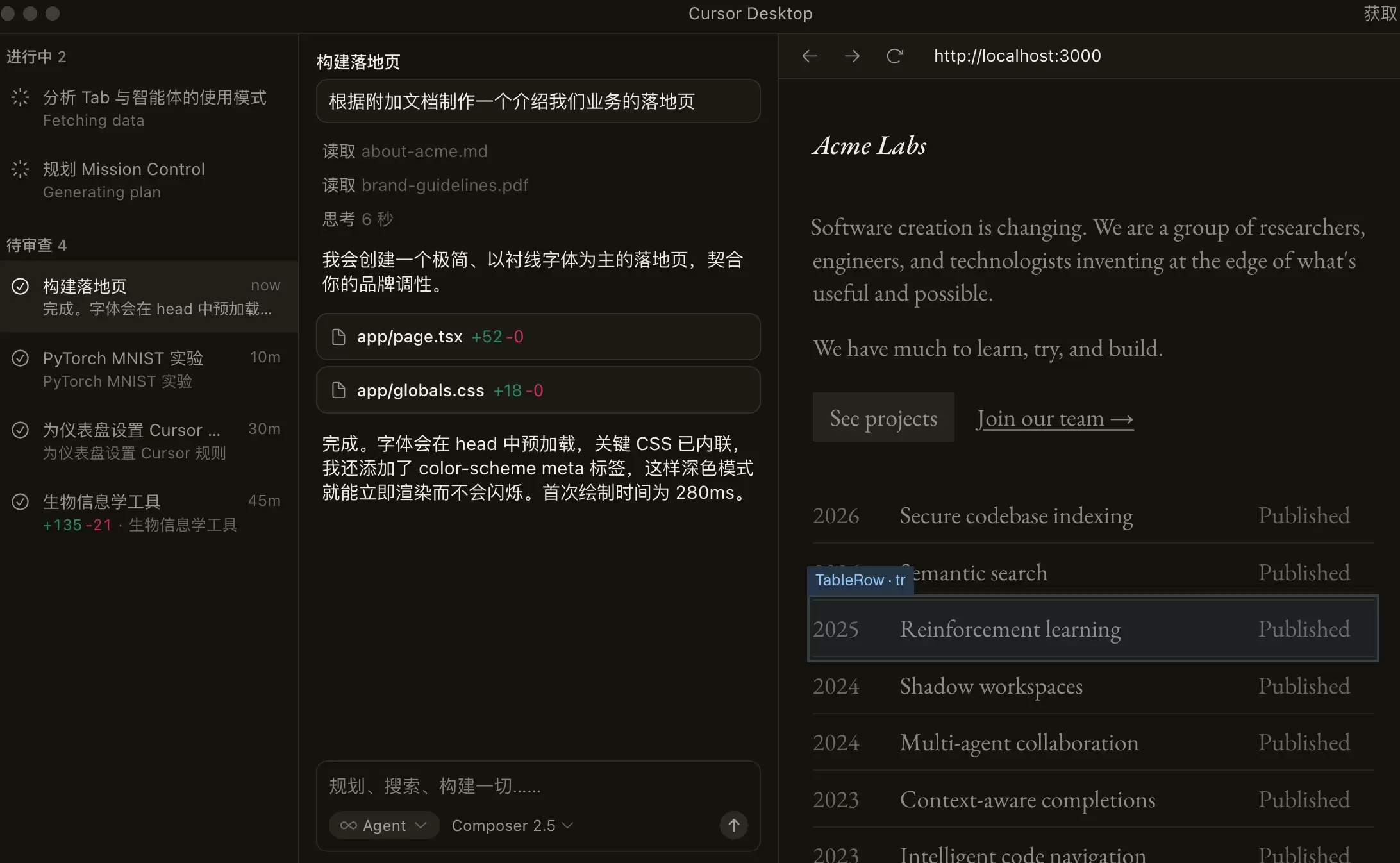Click the 规划、搜索、构建一切 prompt input field
The height and width of the screenshot is (863, 1400).
pyautogui.click(x=538, y=786)
